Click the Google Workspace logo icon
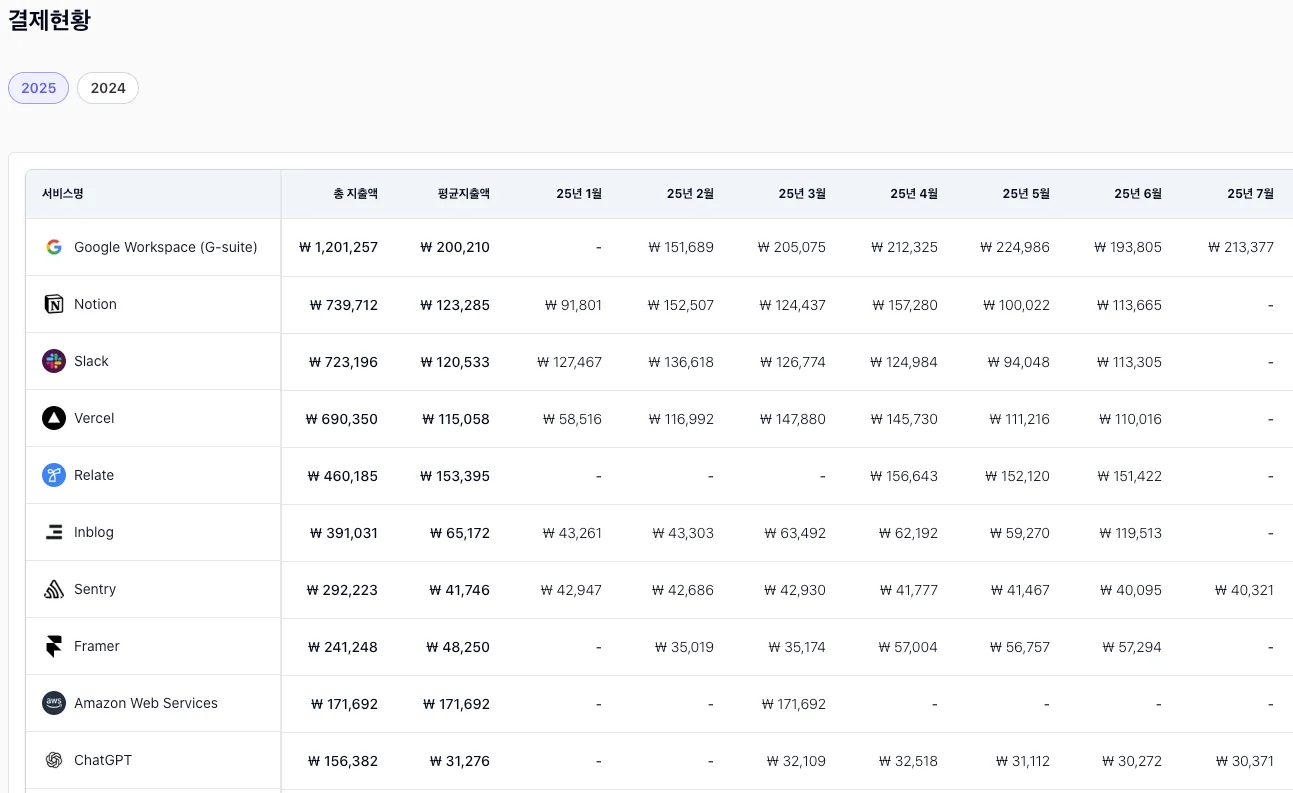The height and width of the screenshot is (793, 1293). [54, 247]
